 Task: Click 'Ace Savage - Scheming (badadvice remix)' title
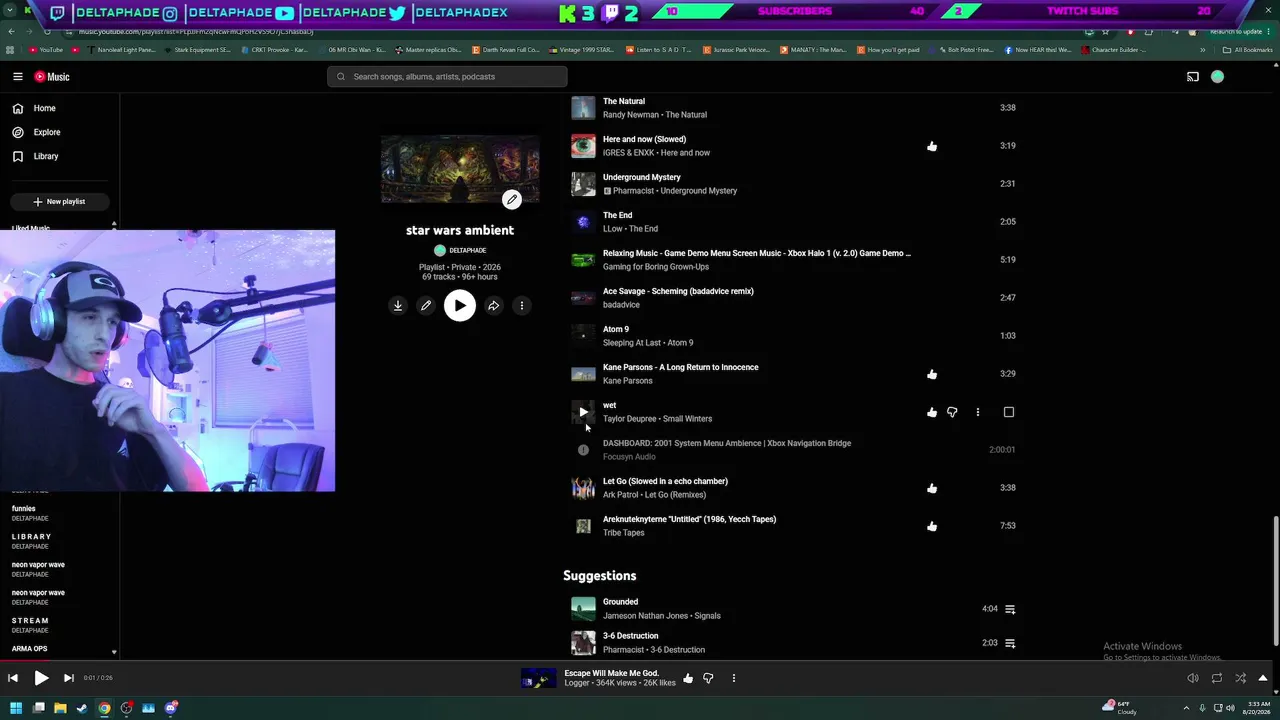678,291
